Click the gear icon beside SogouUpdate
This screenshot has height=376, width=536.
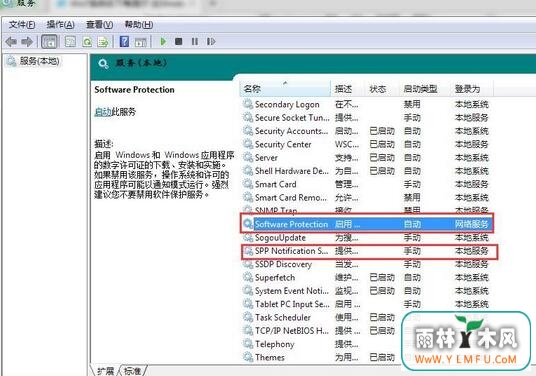248,237
